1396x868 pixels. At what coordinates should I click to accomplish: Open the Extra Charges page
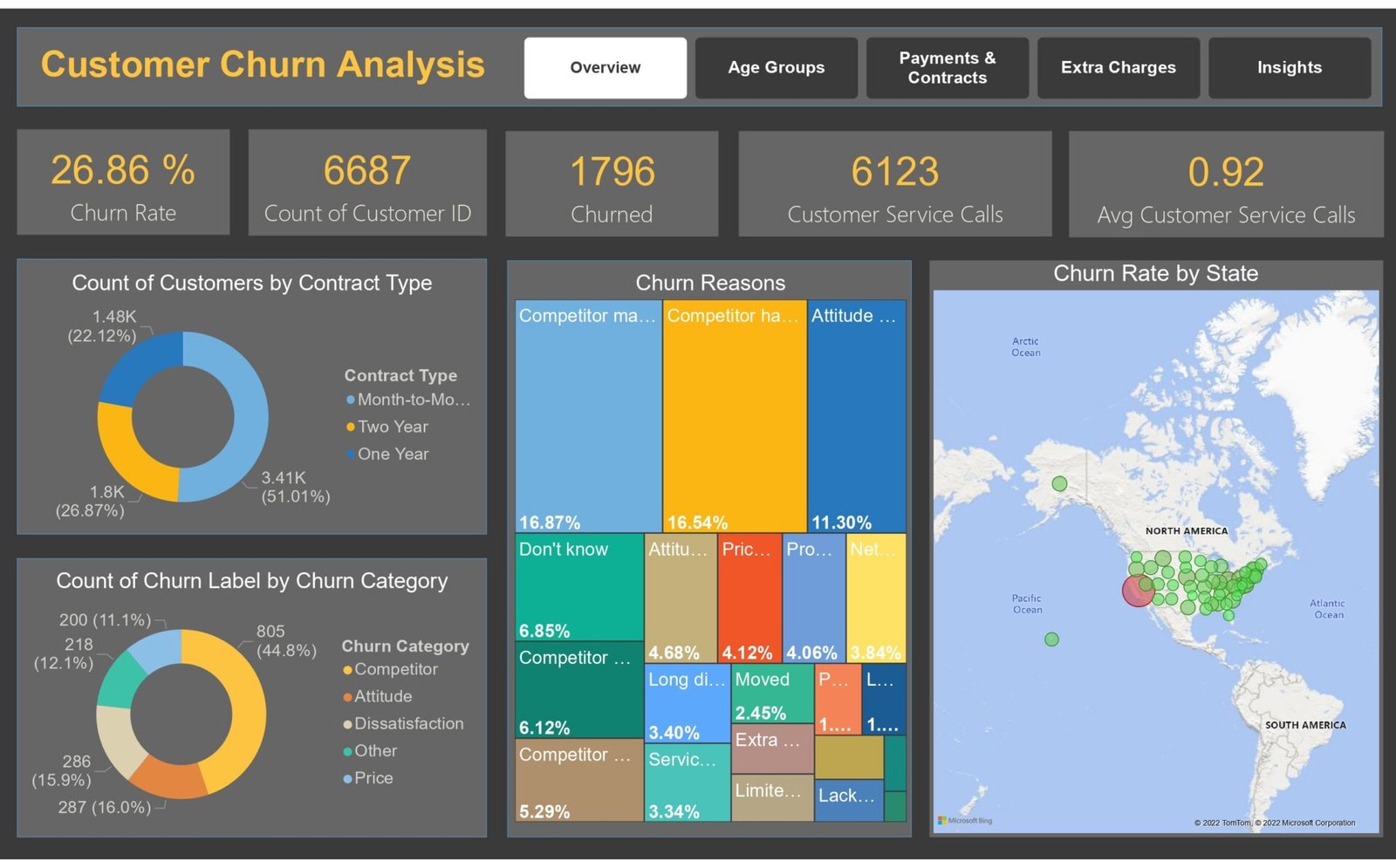[1118, 67]
